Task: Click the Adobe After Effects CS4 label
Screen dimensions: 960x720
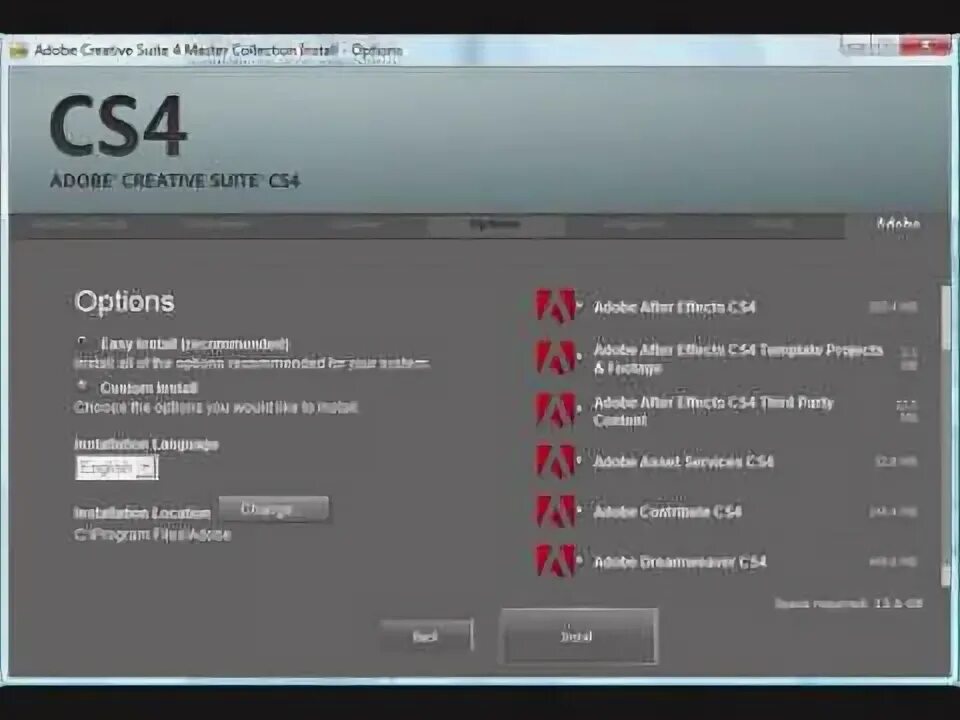Action: click(x=674, y=307)
